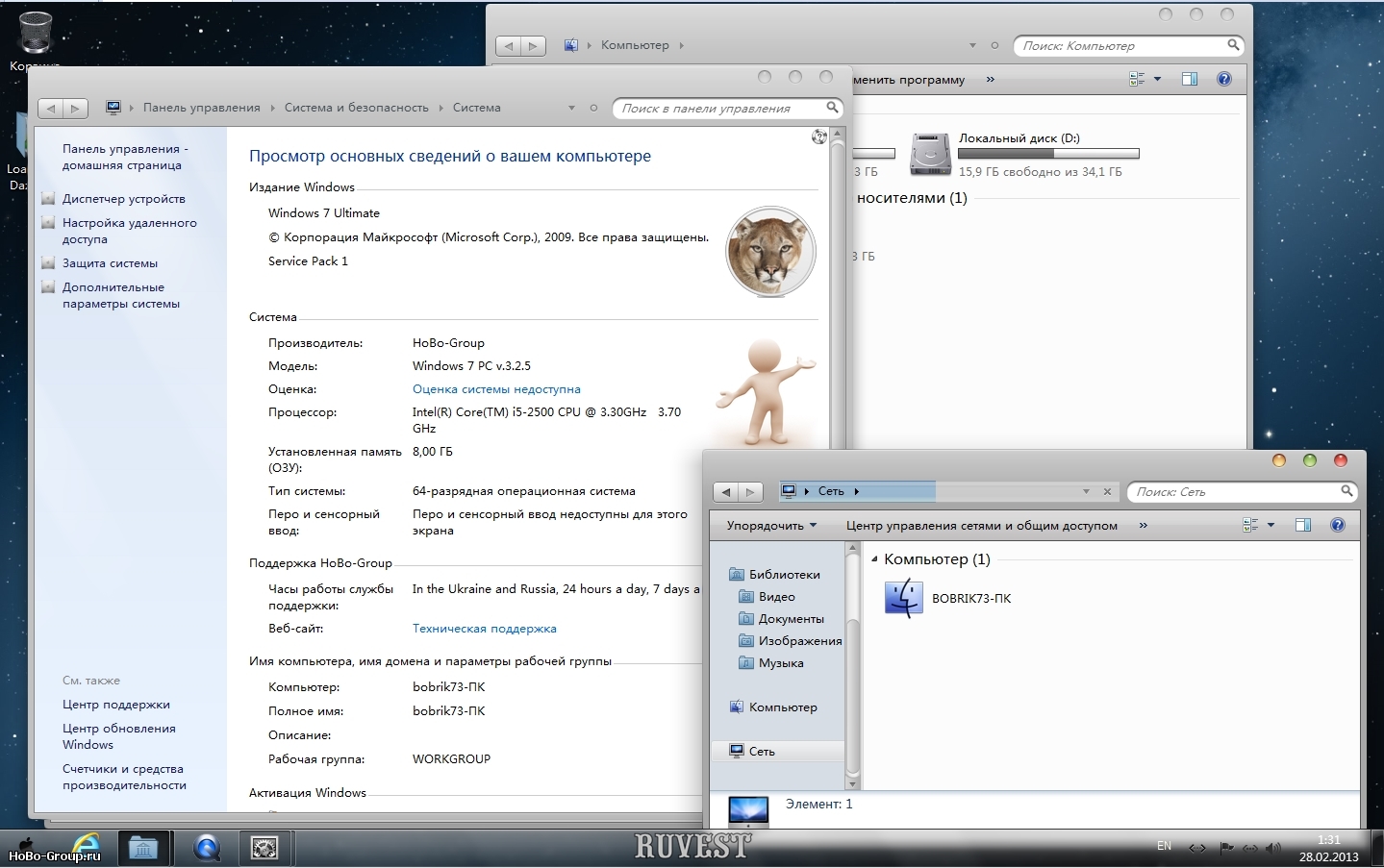Click shield icon beside Настройка удаленного доступа

tap(48, 222)
